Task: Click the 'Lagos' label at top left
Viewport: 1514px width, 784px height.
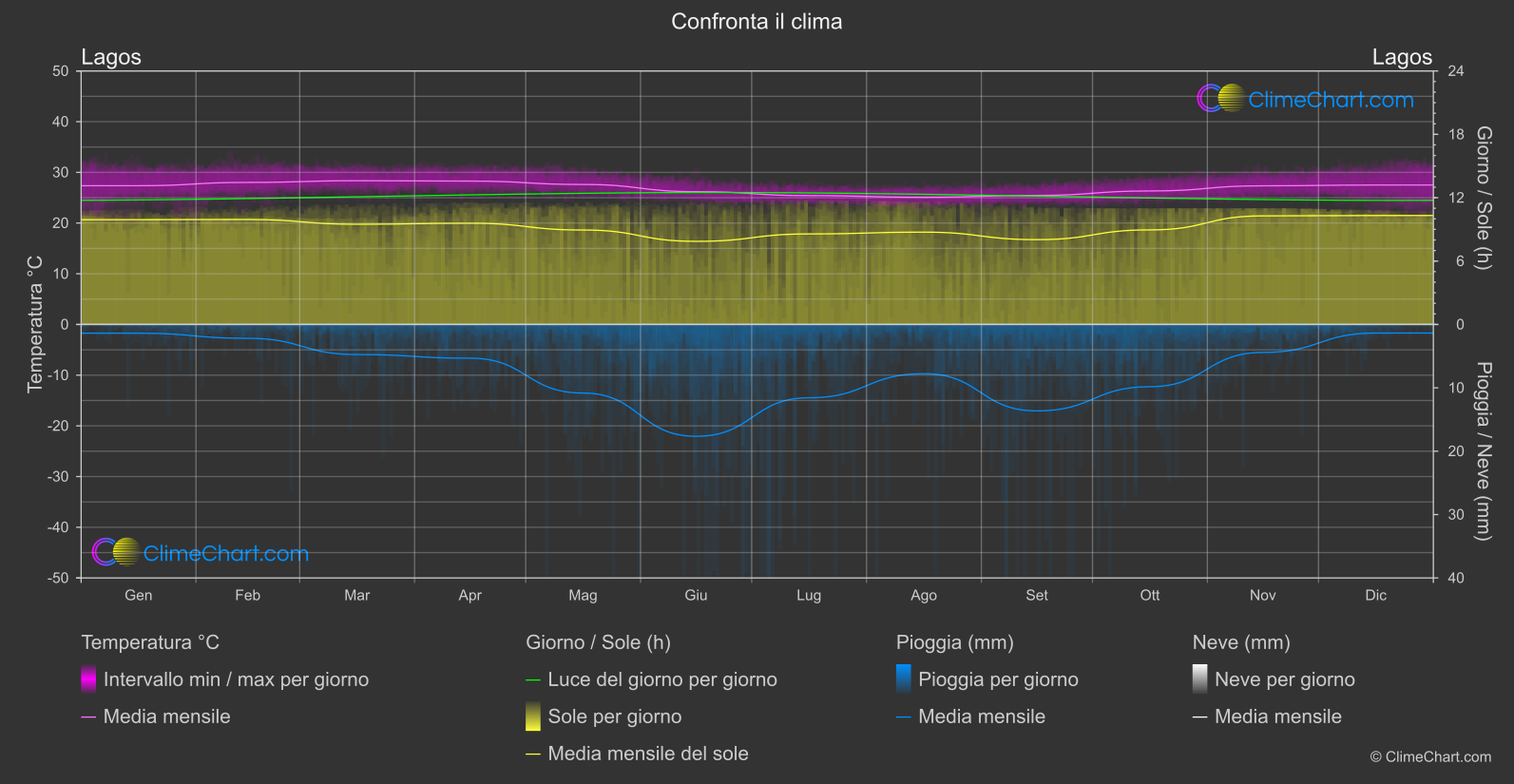Action: (111, 57)
